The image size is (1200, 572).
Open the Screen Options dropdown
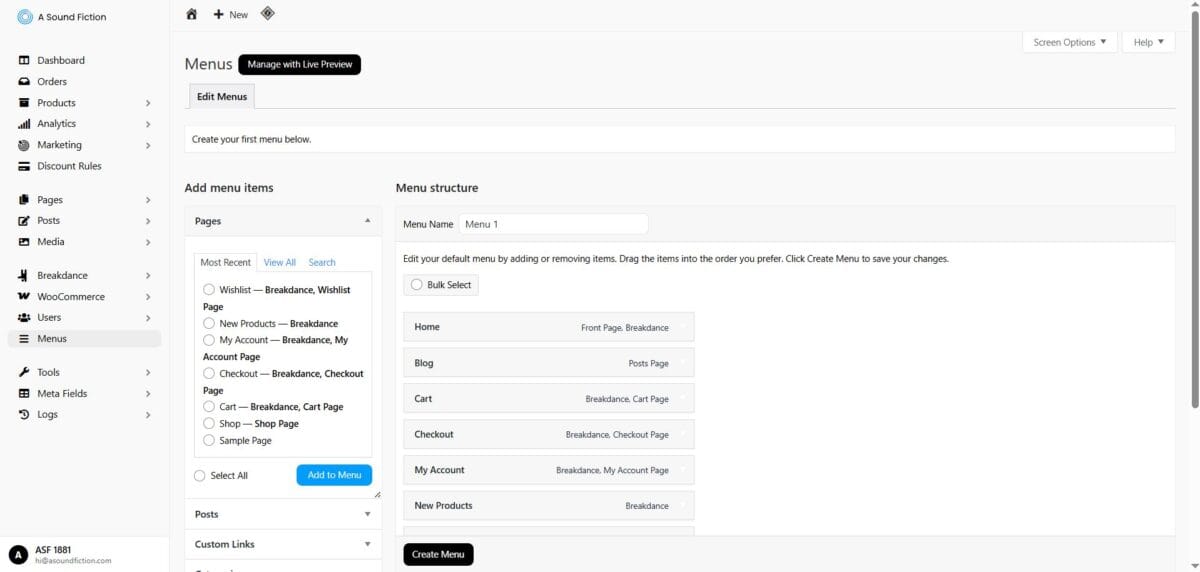[x=1069, y=42]
